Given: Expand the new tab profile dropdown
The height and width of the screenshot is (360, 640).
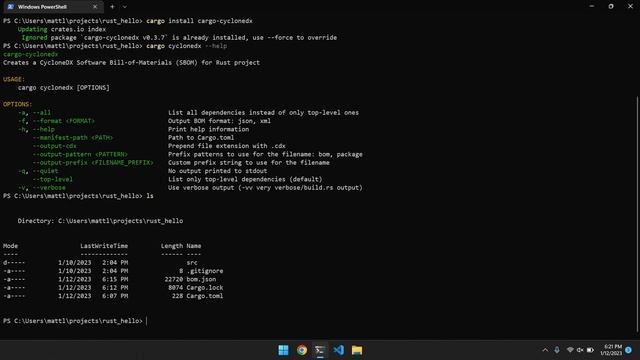Looking at the screenshot, I should [x=124, y=7].
